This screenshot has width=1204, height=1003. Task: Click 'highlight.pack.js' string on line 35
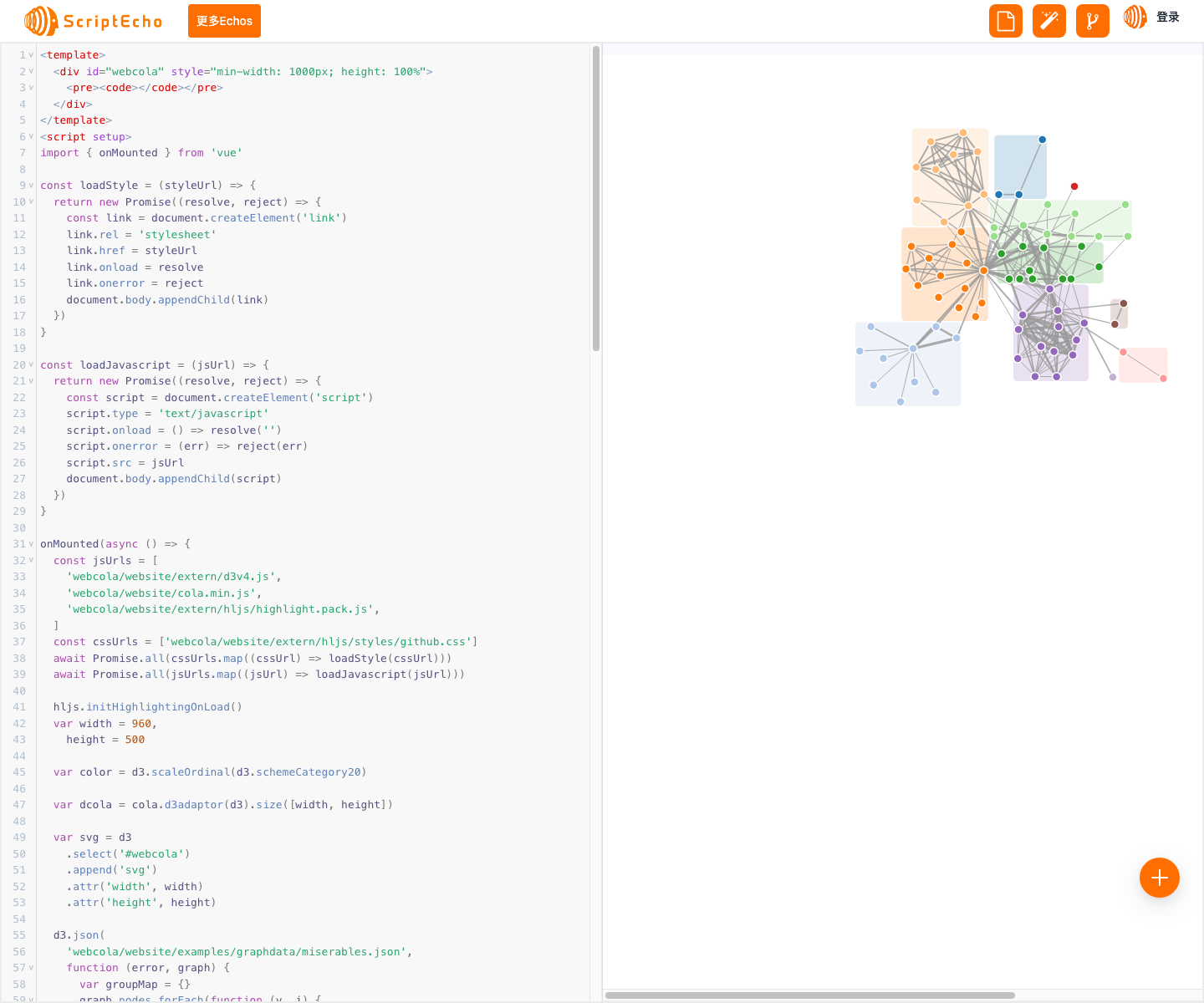319,609
